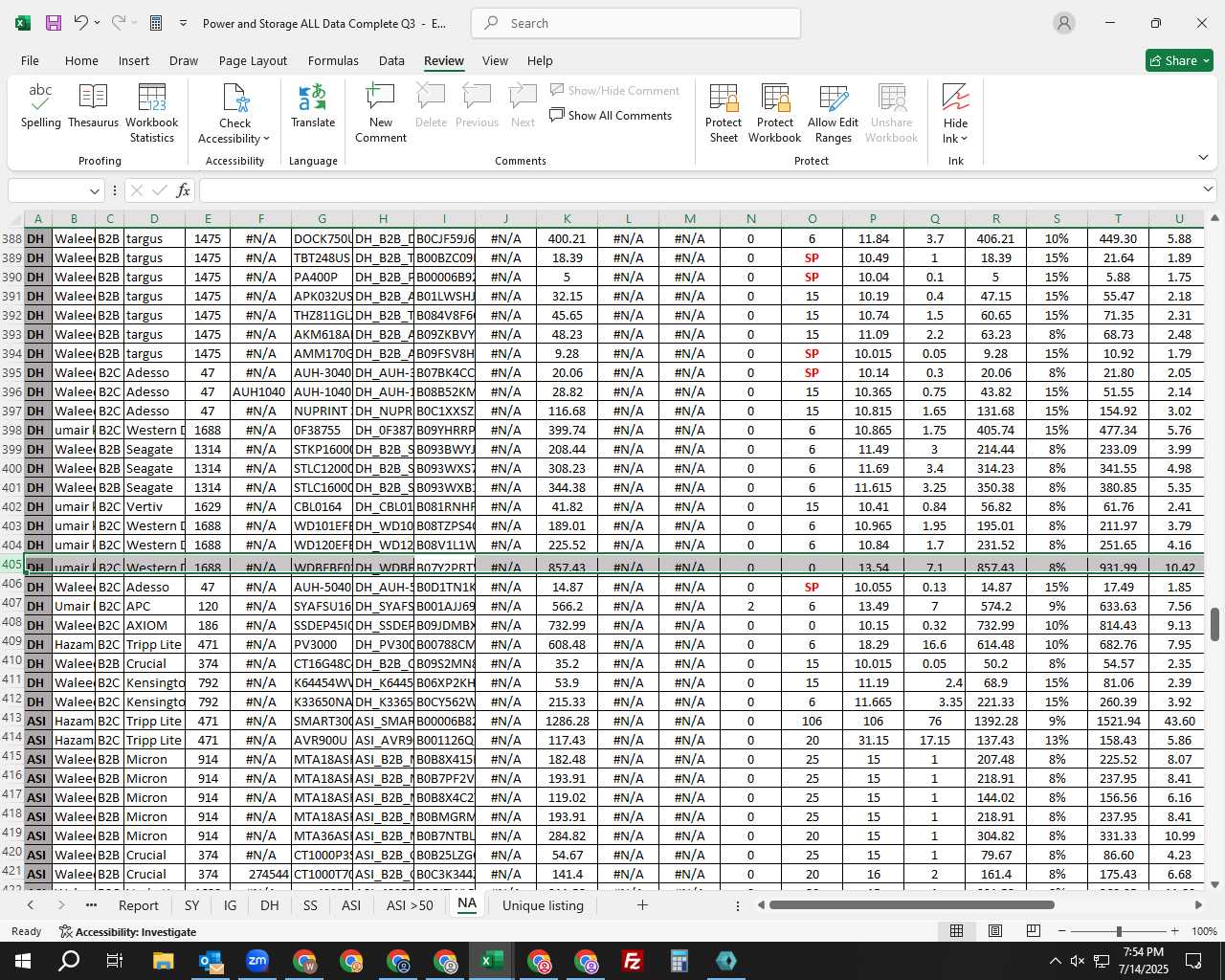Screen dimensions: 1225x980
Task: Select column K header
Action: 567,219
